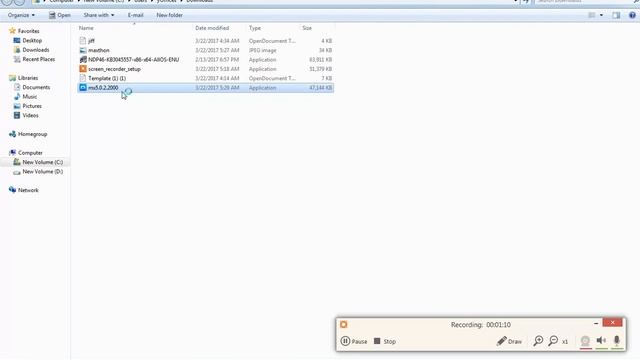Toggle the webcam in recorder
640x360 pixels.
click(585, 341)
